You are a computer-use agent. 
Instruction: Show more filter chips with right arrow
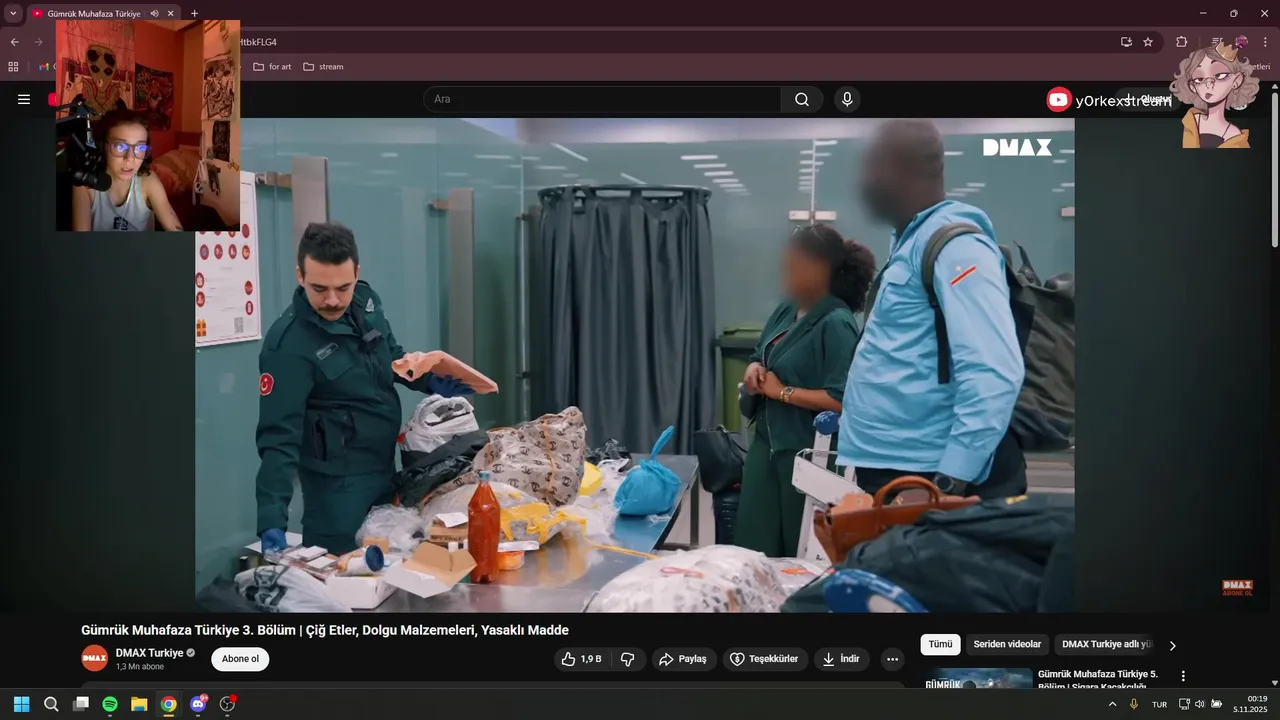click(x=1173, y=646)
